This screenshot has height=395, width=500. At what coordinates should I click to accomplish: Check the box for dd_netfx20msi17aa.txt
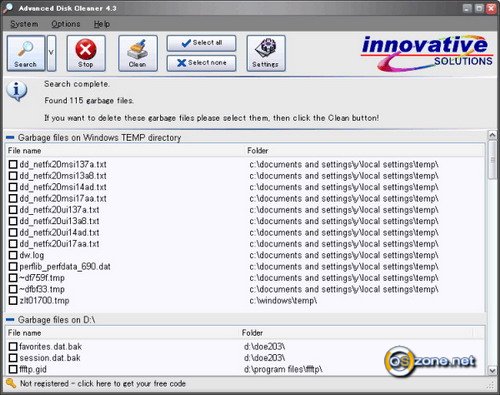point(13,198)
